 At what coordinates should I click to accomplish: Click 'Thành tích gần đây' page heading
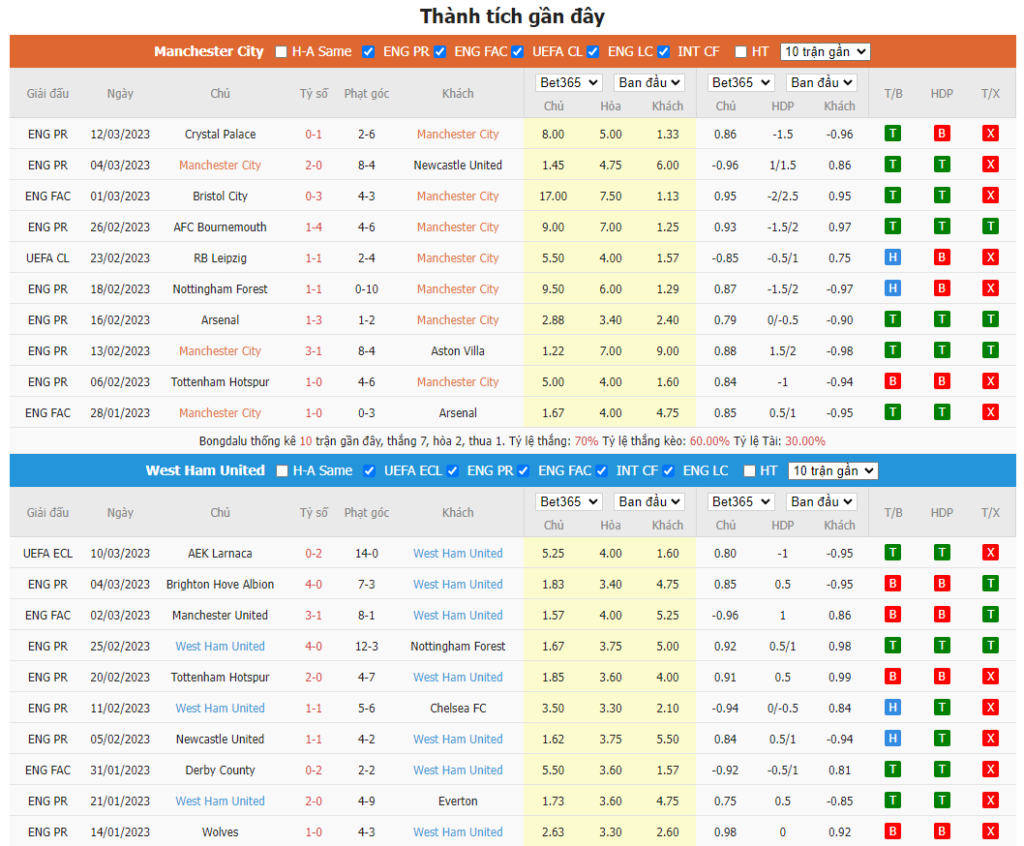click(512, 16)
